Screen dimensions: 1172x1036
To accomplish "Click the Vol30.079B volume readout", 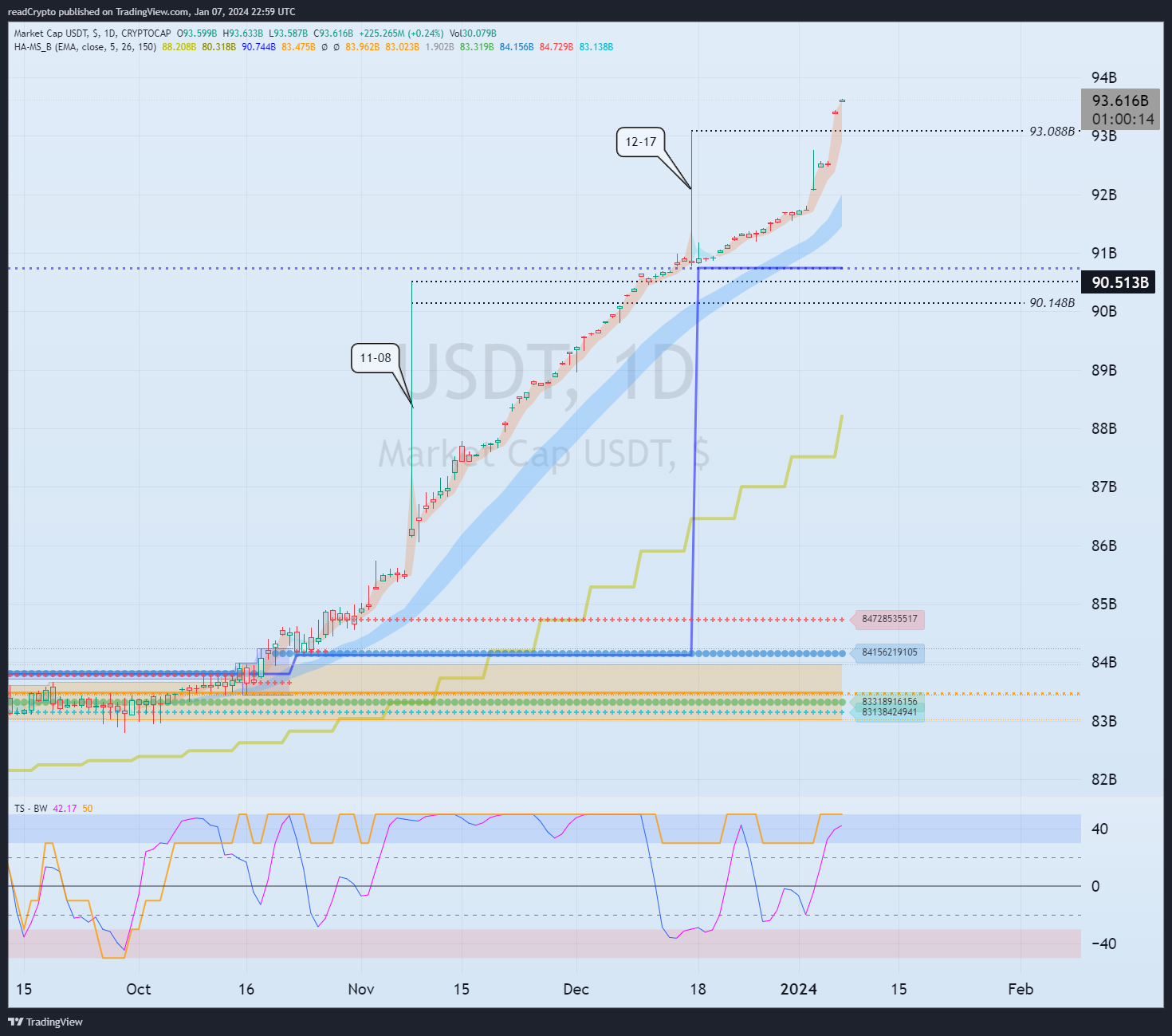I will (473, 33).
